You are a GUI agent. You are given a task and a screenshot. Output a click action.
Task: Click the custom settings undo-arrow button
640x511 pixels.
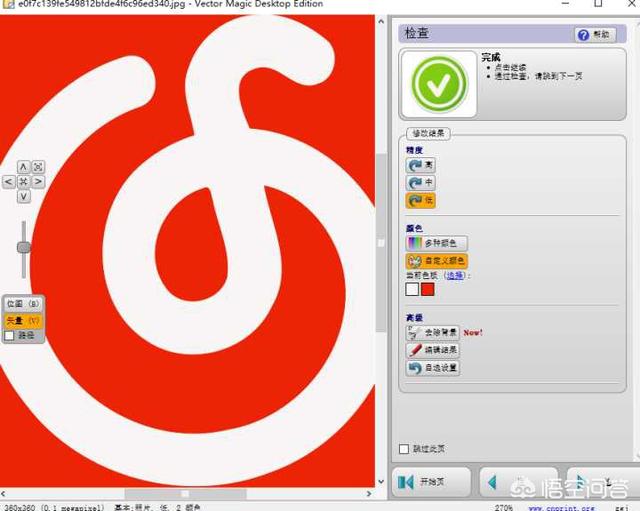(x=432, y=368)
